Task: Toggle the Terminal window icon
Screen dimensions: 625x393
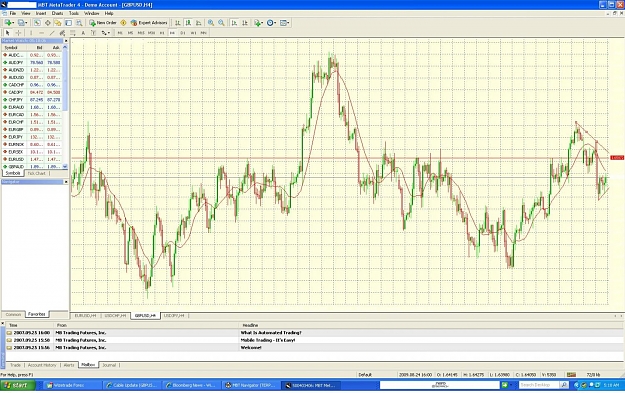Action: 69,23
